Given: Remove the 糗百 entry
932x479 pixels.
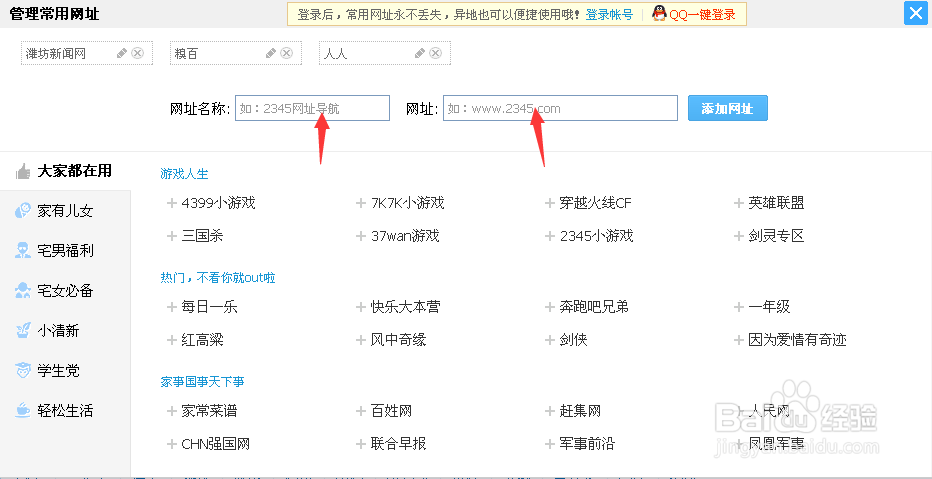Looking at the screenshot, I should (x=286, y=53).
